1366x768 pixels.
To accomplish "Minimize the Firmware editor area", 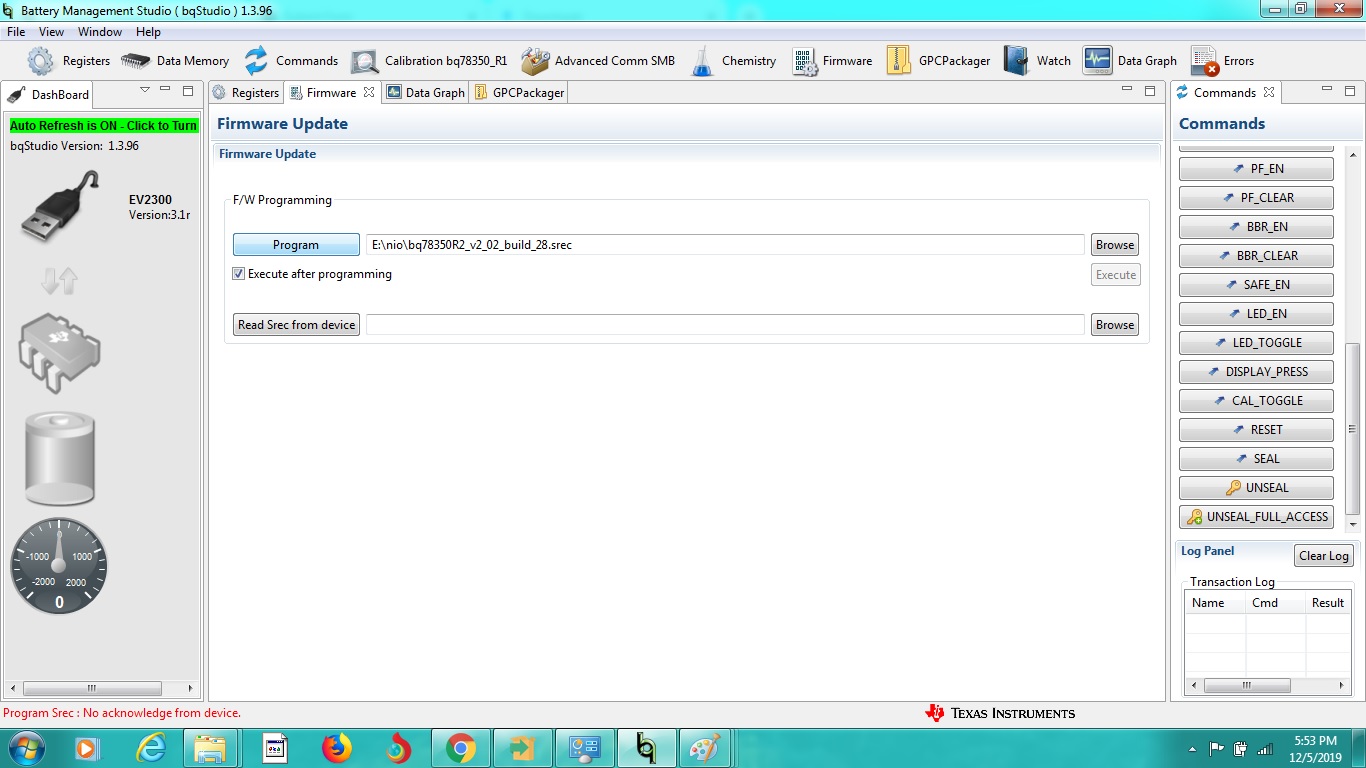I will tap(1126, 90).
